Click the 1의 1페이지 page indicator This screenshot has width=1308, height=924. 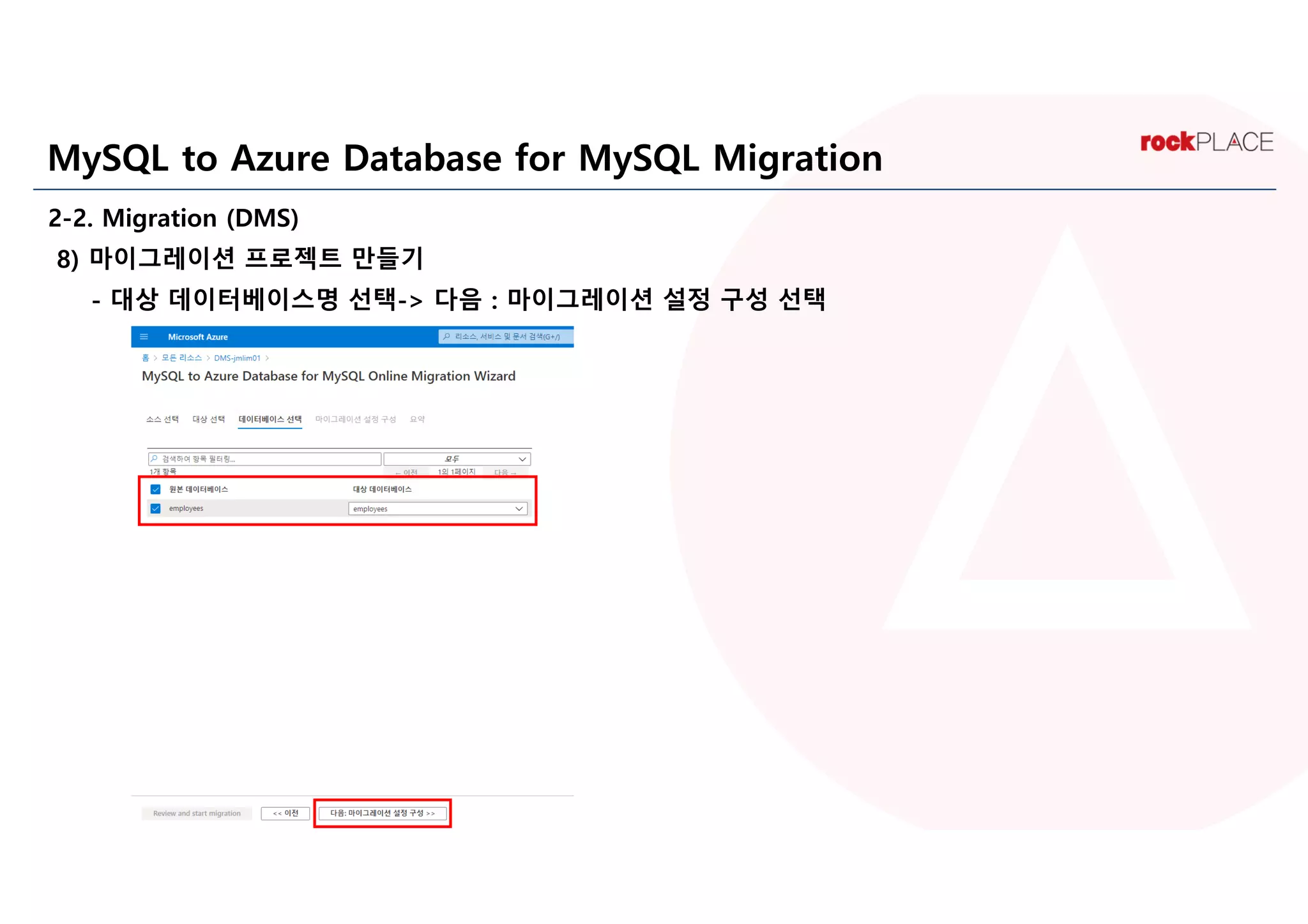tap(456, 472)
